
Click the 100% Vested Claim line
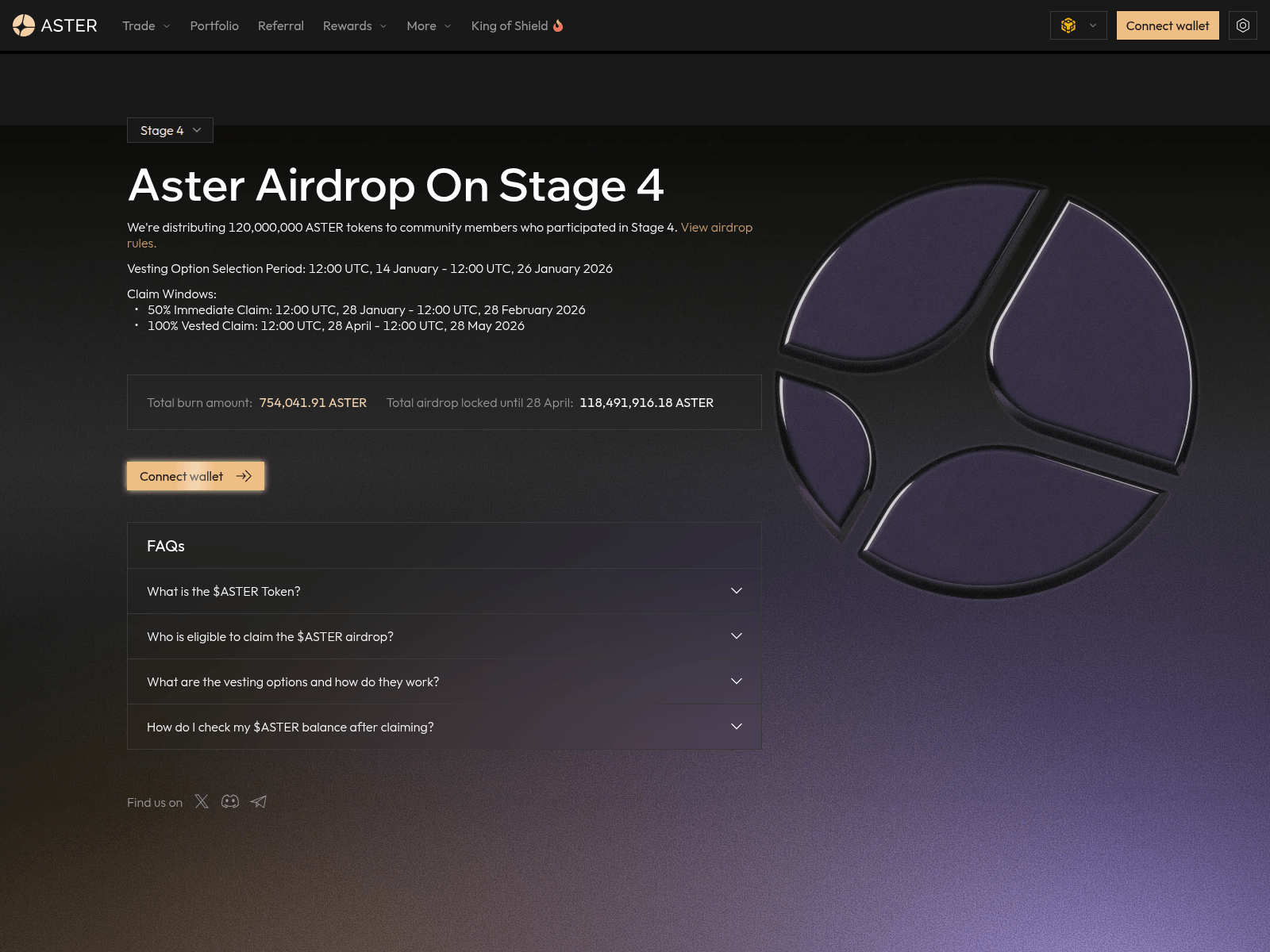point(336,325)
